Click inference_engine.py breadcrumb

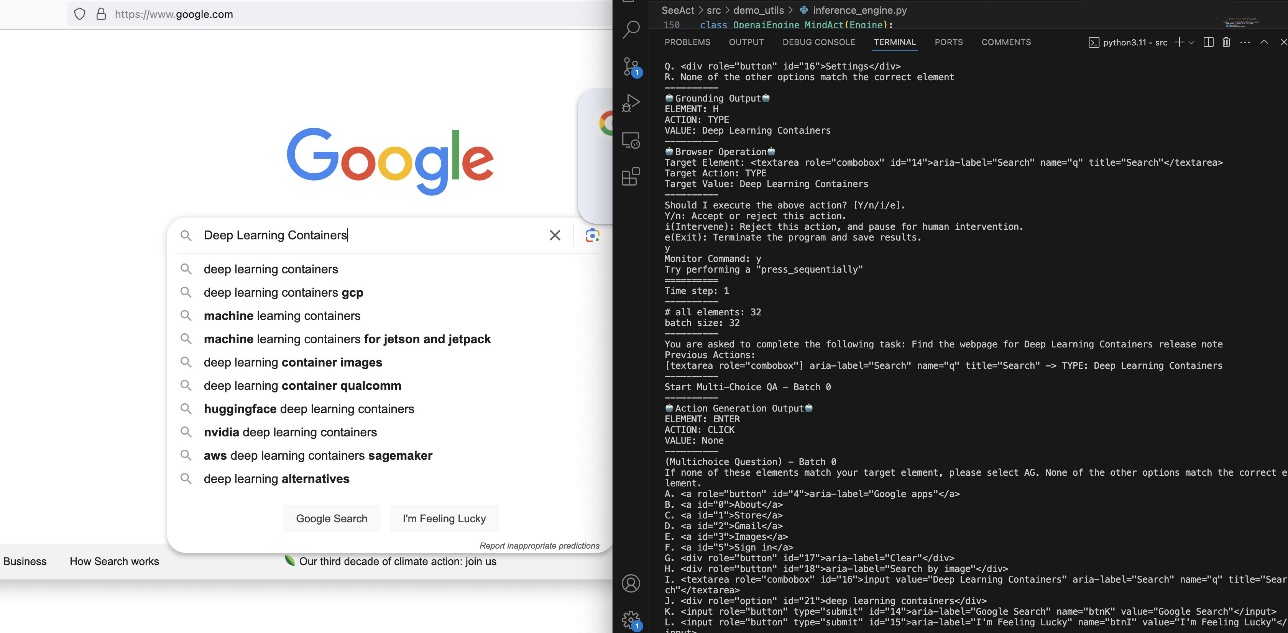coord(852,10)
